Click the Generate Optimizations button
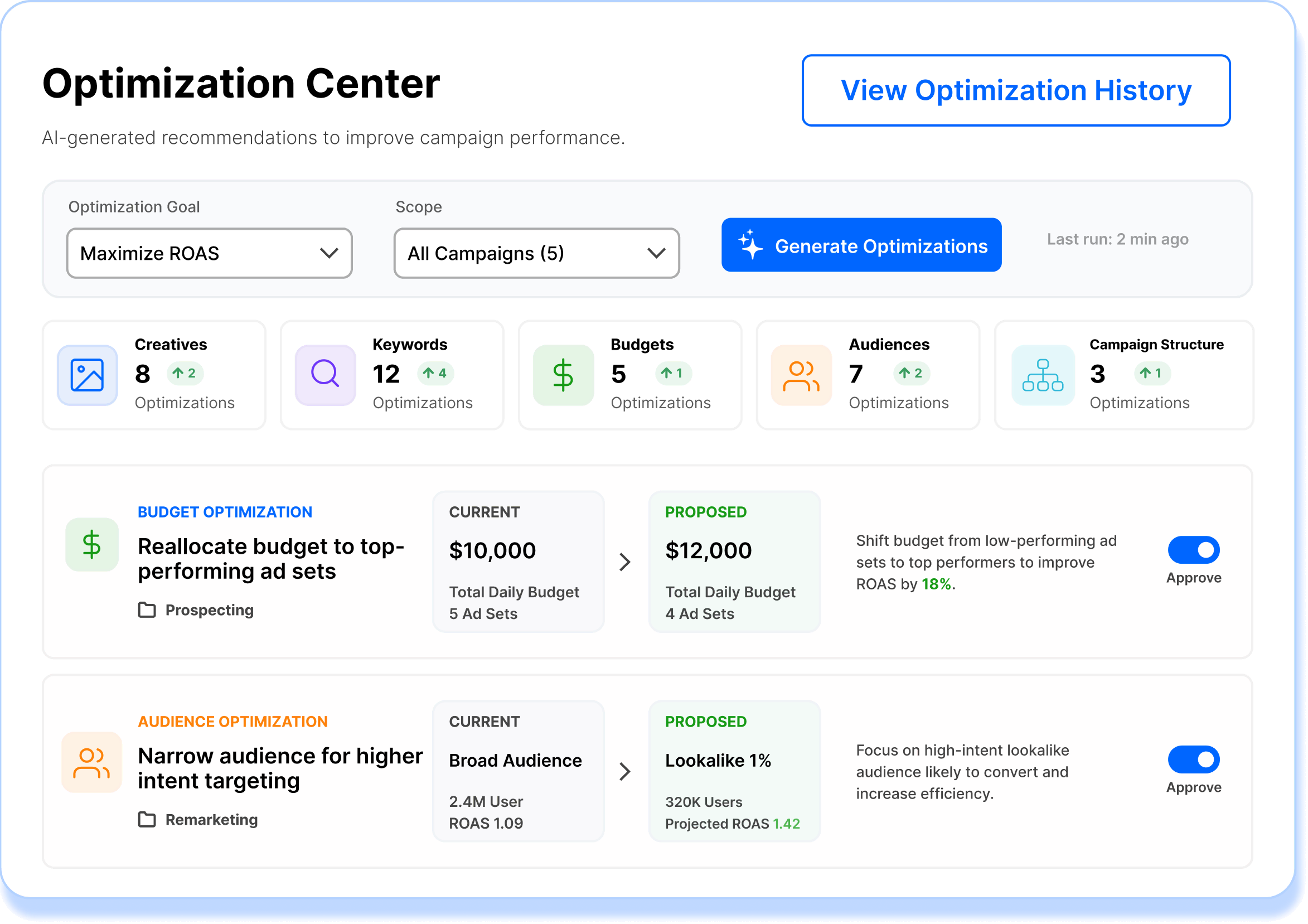The width and height of the screenshot is (1308, 924). pos(861,245)
